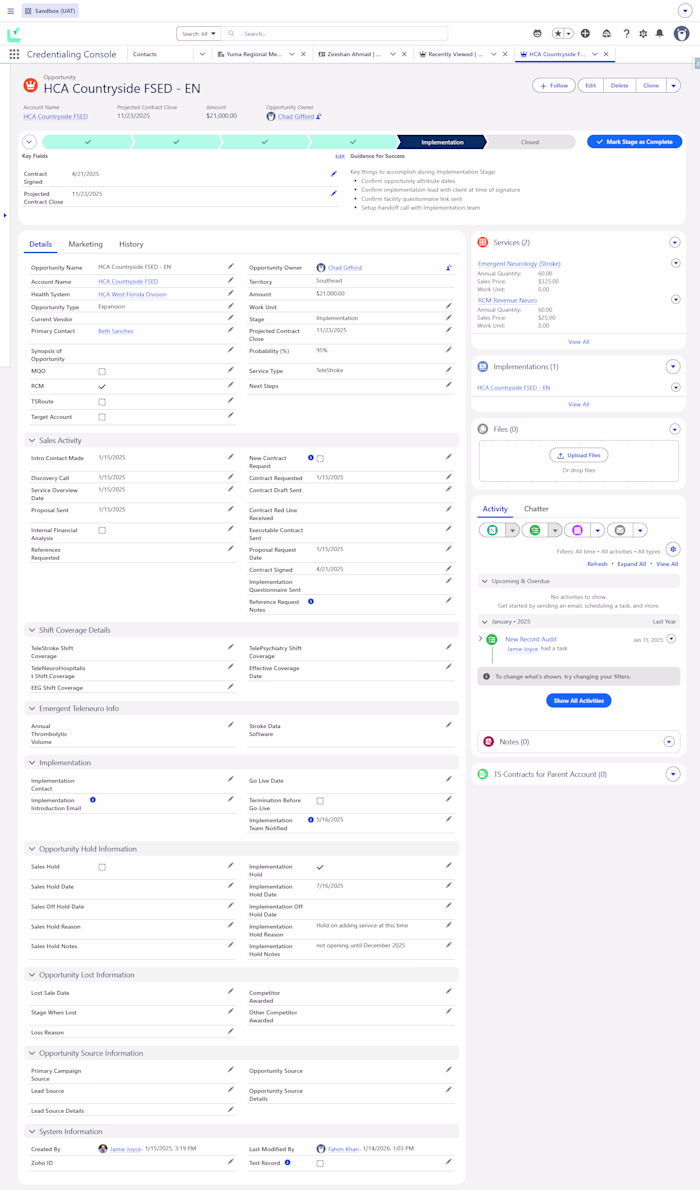
Task: Open the global create plus icon
Action: pos(585,33)
